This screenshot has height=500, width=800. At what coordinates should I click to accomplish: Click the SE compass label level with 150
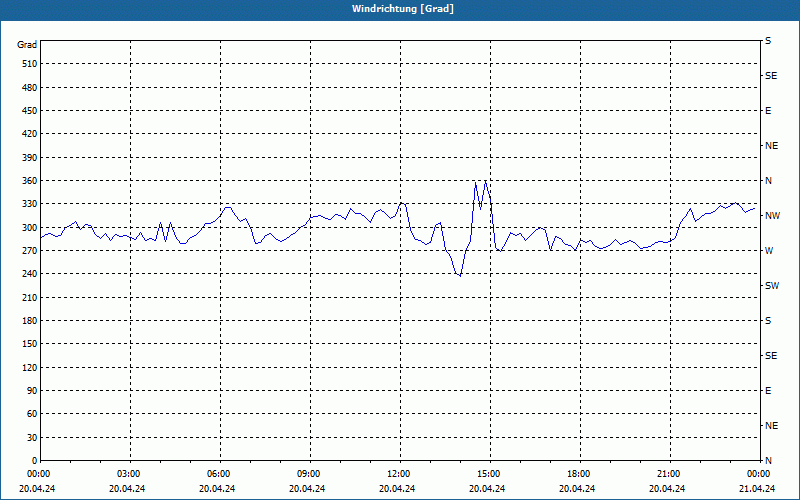pyautogui.click(x=771, y=356)
